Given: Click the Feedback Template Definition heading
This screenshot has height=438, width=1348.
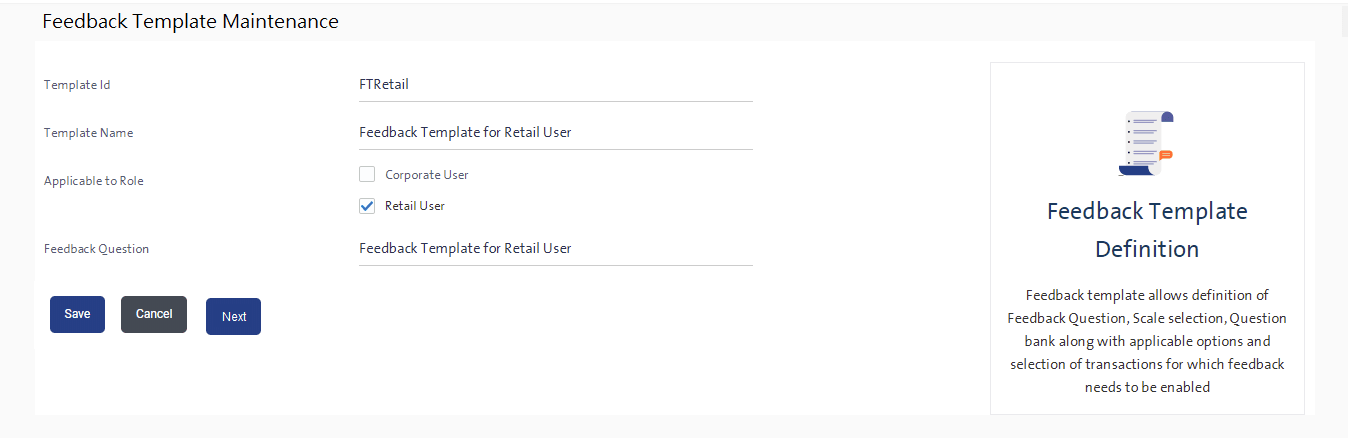Looking at the screenshot, I should [1147, 229].
